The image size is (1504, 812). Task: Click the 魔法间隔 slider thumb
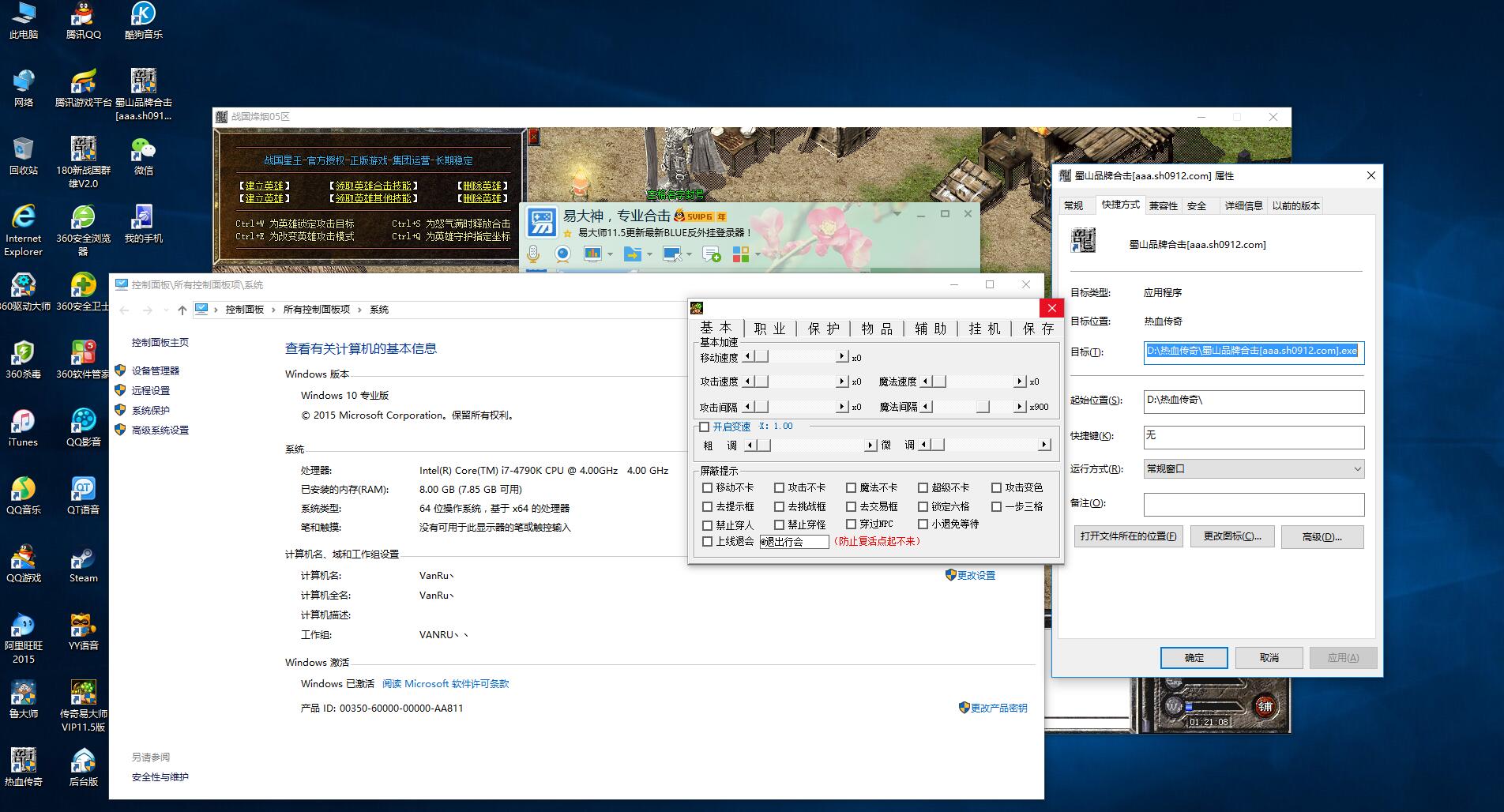982,407
